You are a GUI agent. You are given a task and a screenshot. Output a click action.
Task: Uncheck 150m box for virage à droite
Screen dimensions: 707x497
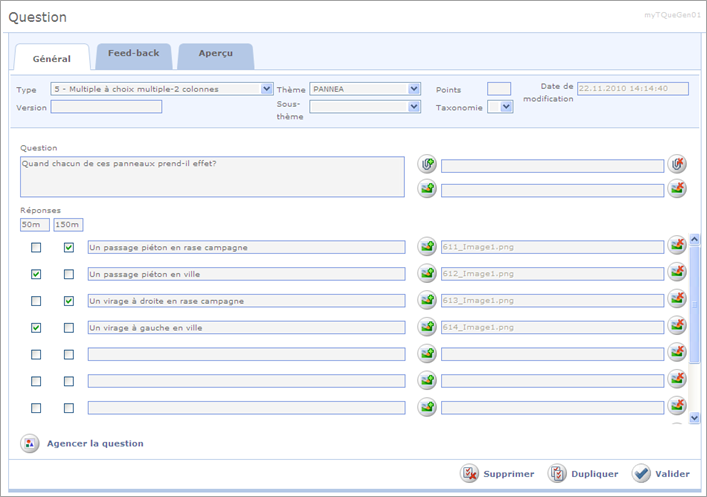click(69, 301)
